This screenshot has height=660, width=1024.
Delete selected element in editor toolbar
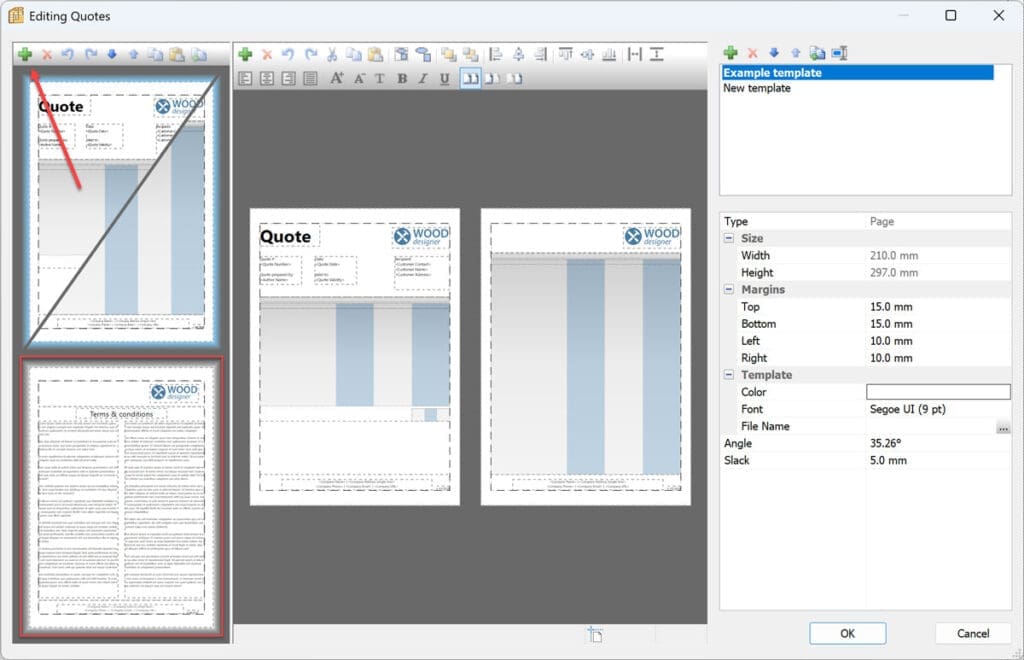click(267, 55)
